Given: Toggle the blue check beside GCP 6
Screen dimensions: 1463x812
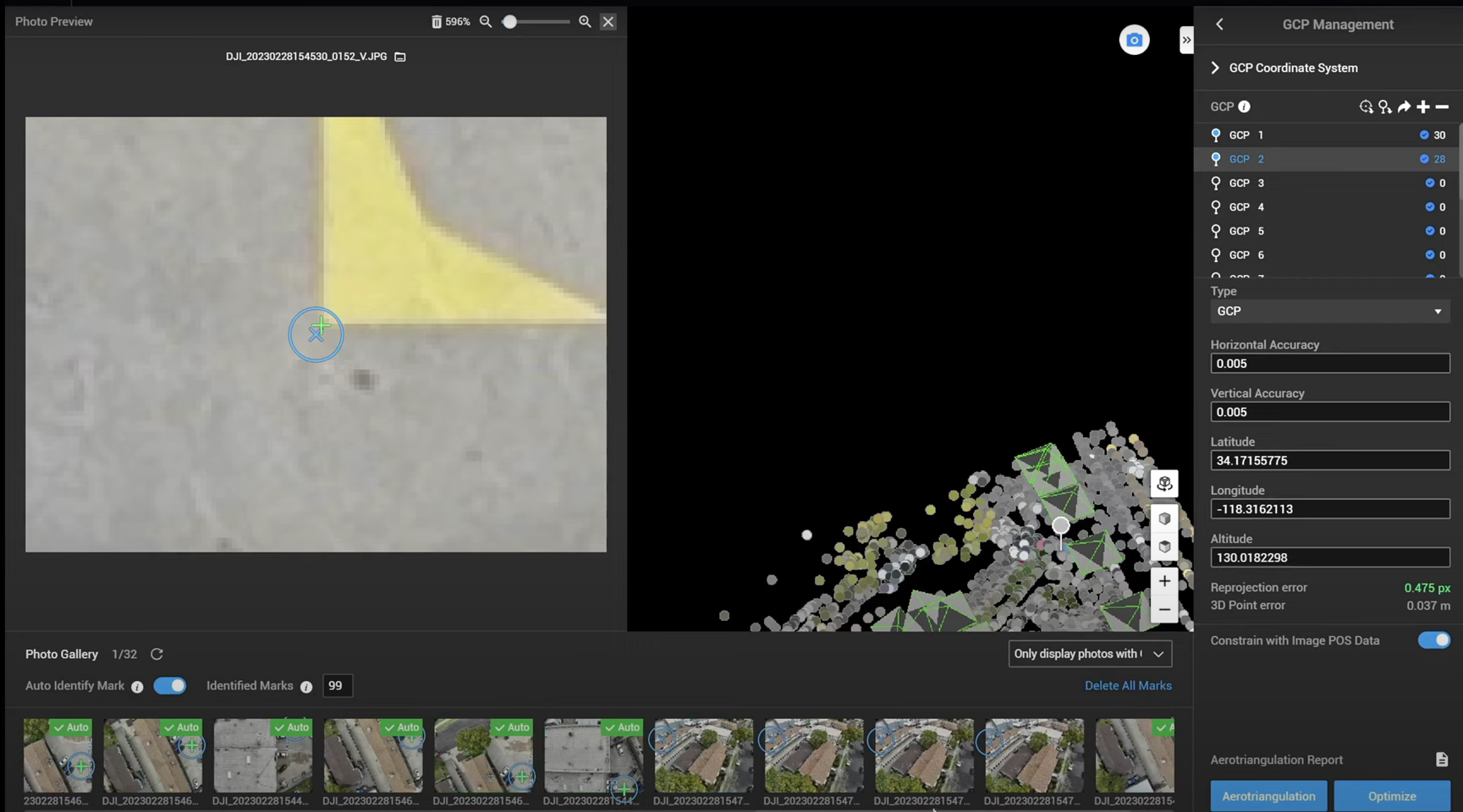Looking at the screenshot, I should tap(1430, 255).
